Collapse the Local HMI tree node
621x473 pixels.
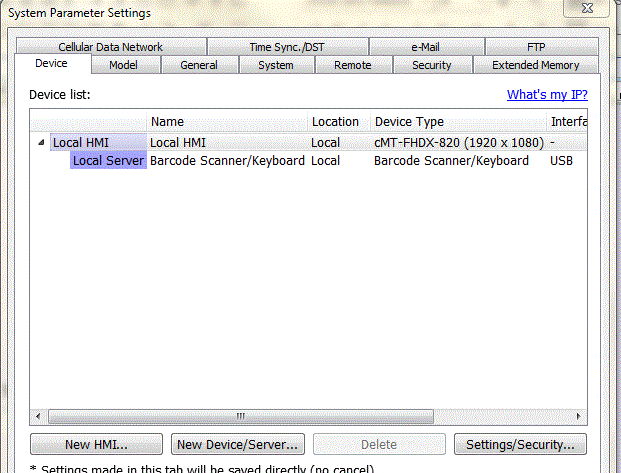[41, 143]
